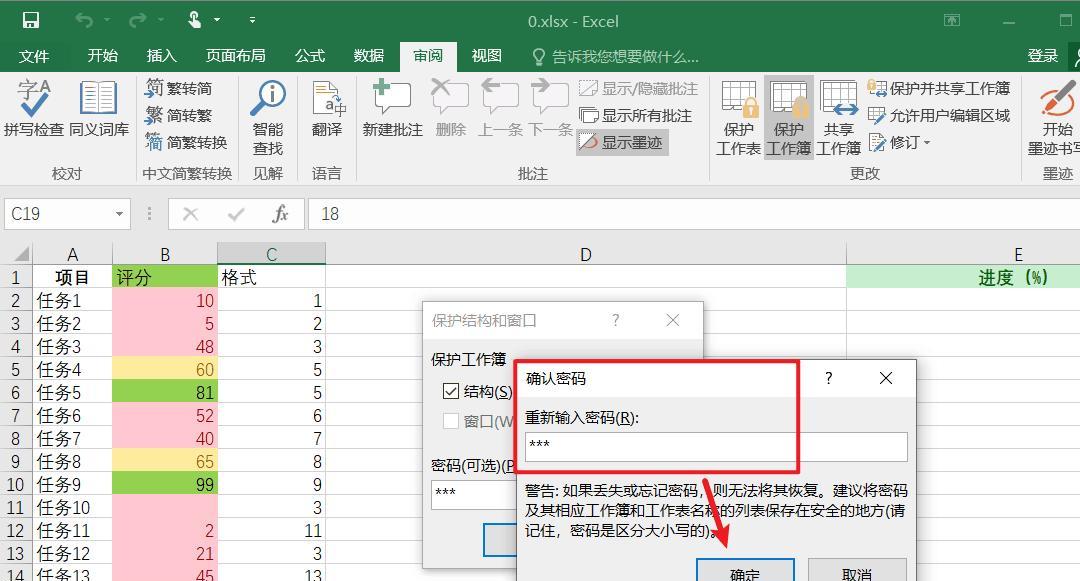
Task: Close the 保护结构和窗口 dialog
Action: pyautogui.click(x=673, y=320)
